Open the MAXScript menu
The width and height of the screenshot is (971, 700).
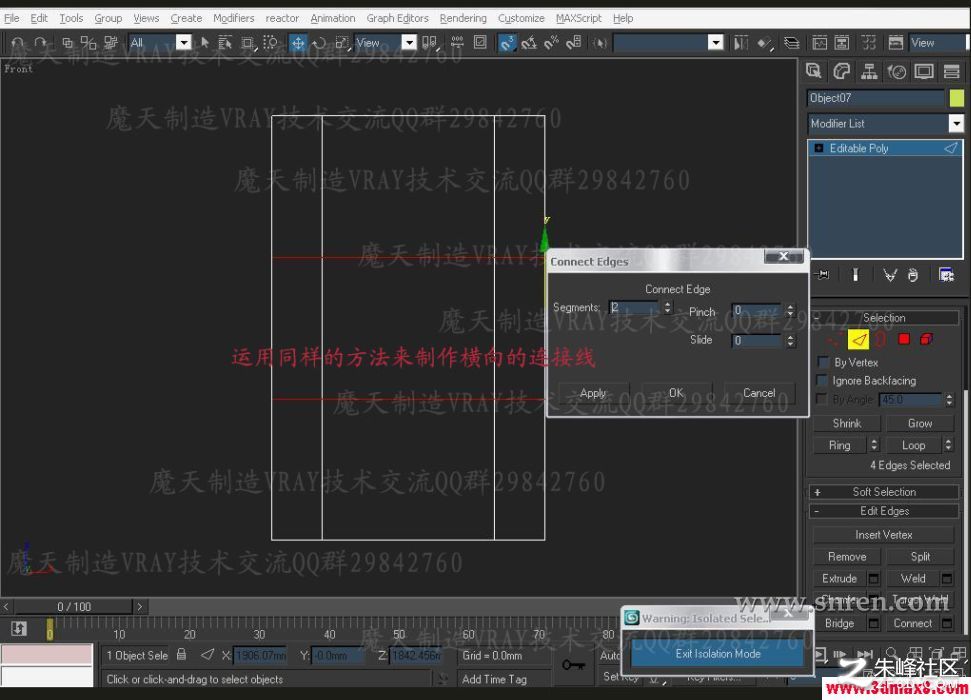[578, 18]
